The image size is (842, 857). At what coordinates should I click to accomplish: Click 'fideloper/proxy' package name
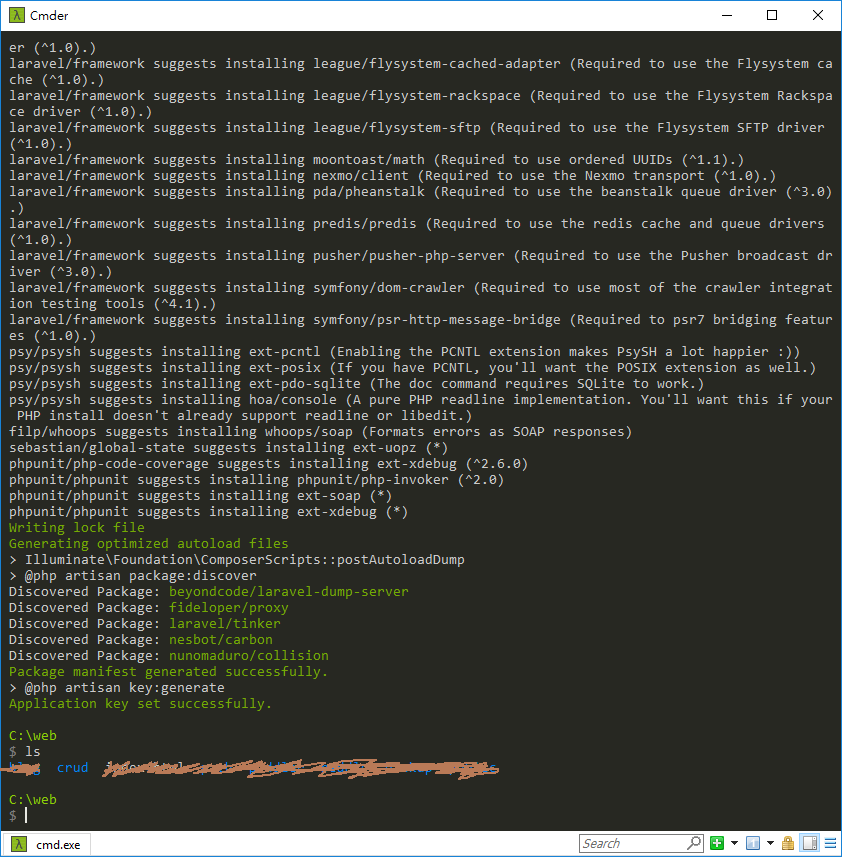pyautogui.click(x=228, y=607)
